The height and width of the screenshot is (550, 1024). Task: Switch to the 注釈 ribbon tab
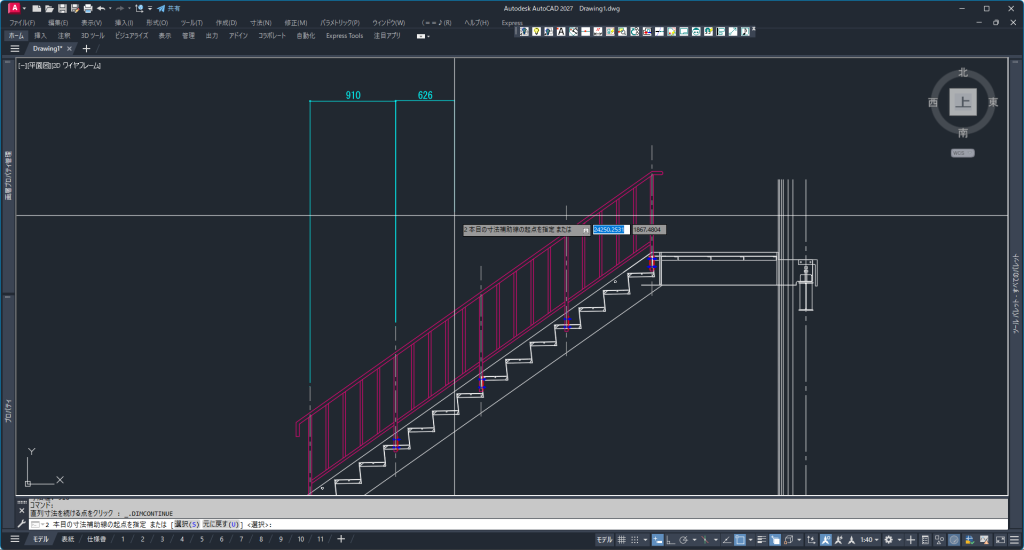63,35
